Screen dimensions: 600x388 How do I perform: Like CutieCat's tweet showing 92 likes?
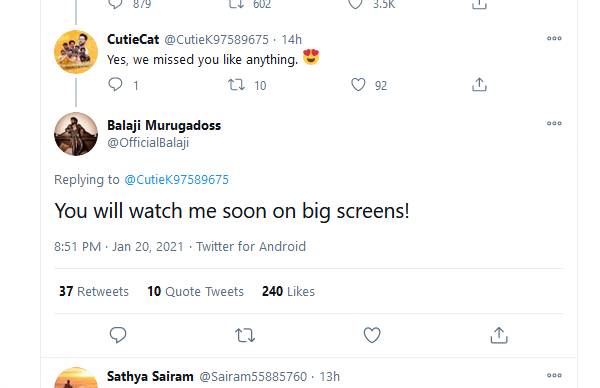pyautogui.click(x=358, y=85)
